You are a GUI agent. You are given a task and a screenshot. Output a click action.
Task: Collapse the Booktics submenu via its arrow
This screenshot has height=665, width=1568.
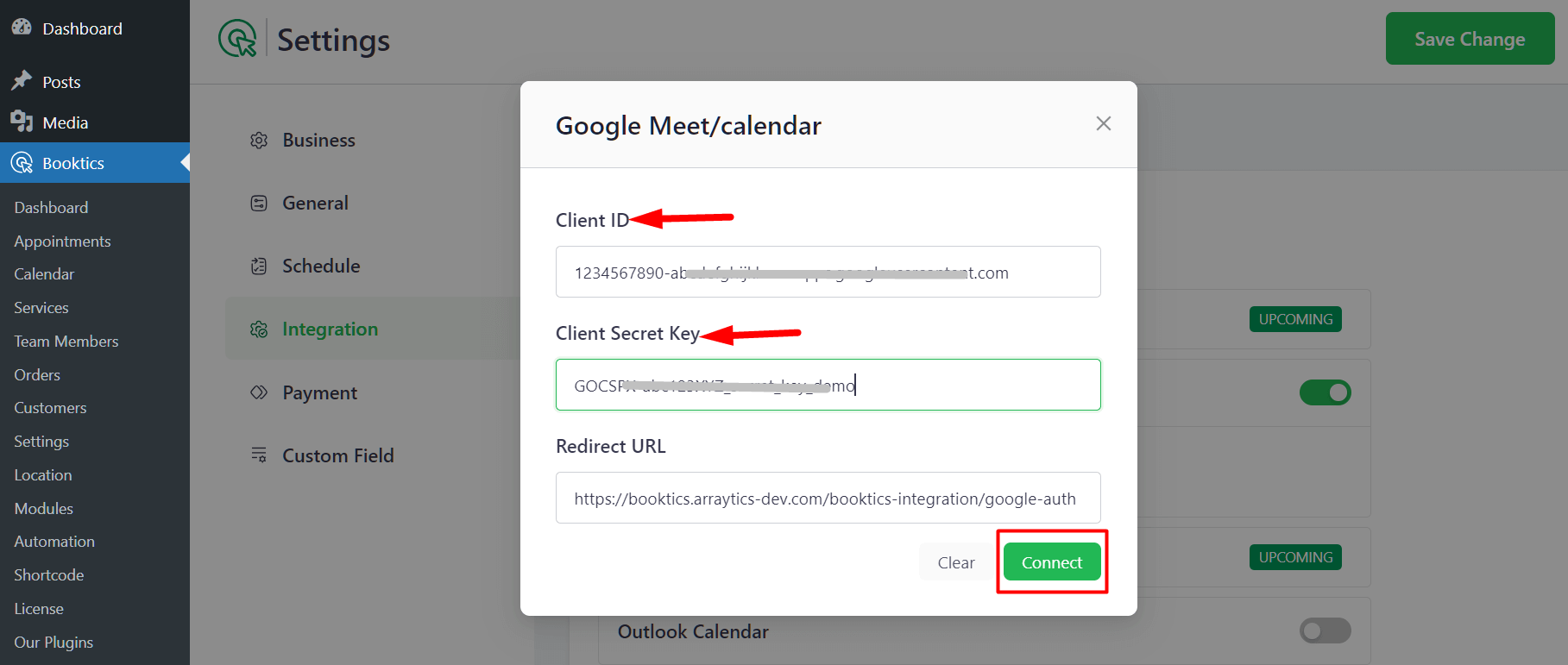pyautogui.click(x=185, y=162)
